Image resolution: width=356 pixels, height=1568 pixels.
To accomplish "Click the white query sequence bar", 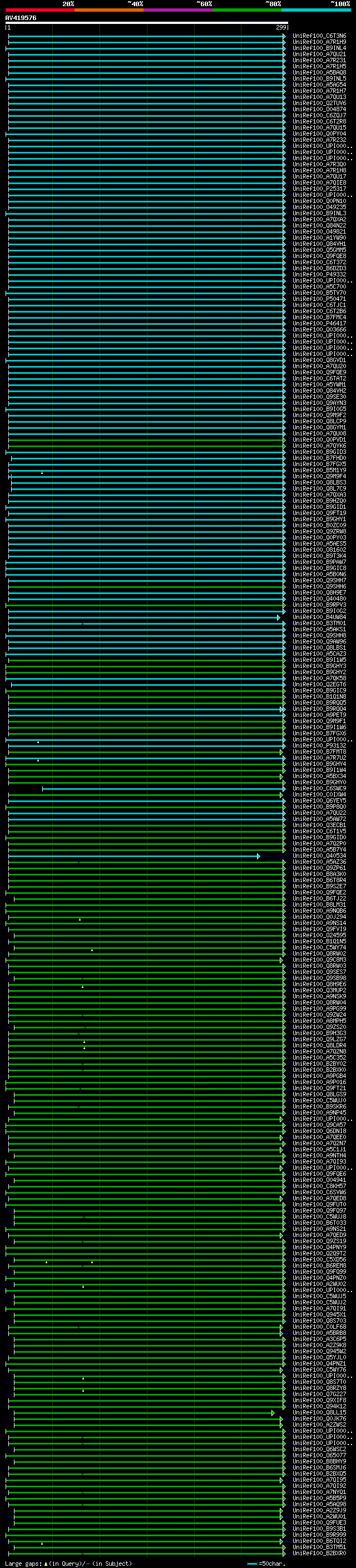I will 146,23.
